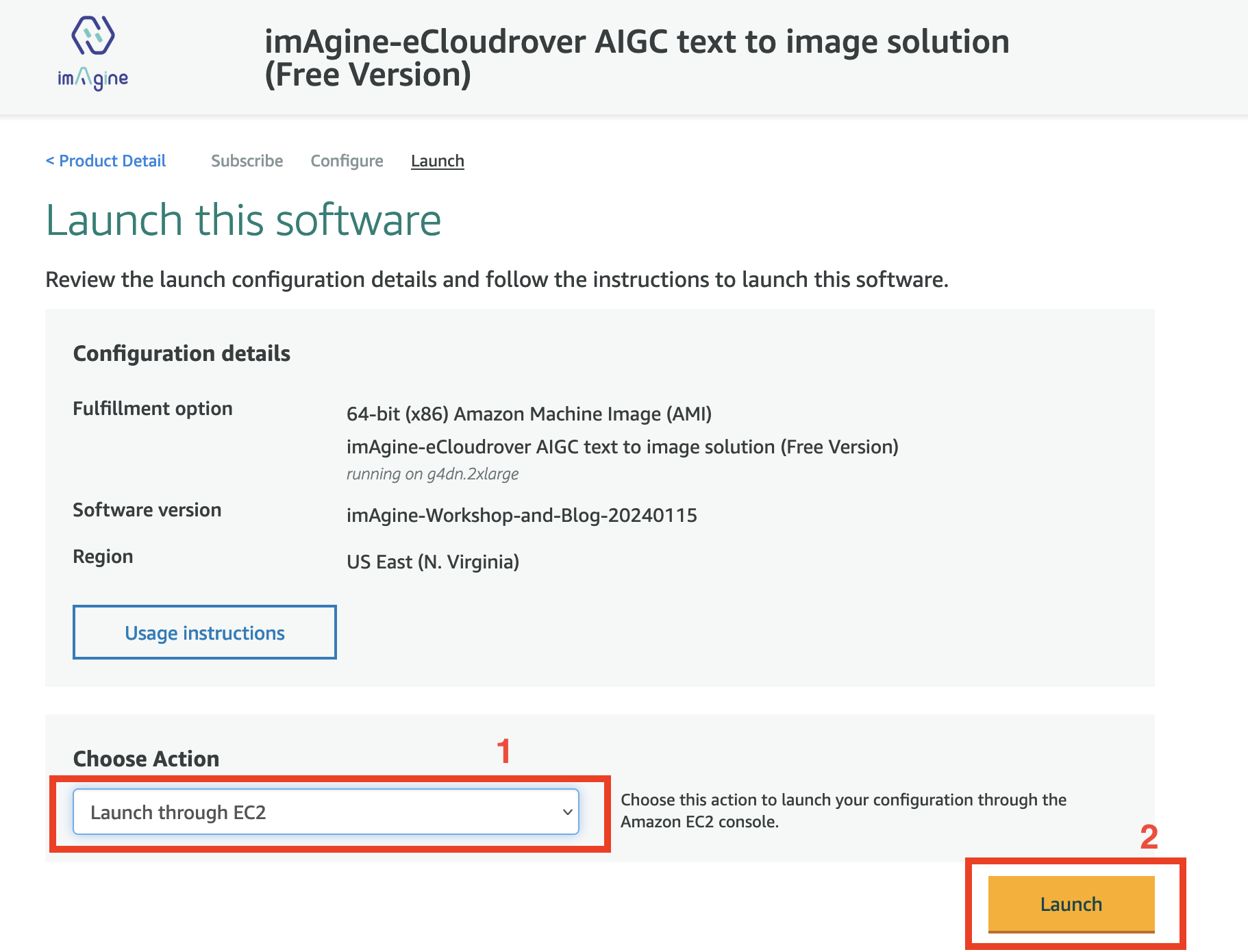
Task: Click the EC2 console action description text
Action: pos(843,811)
